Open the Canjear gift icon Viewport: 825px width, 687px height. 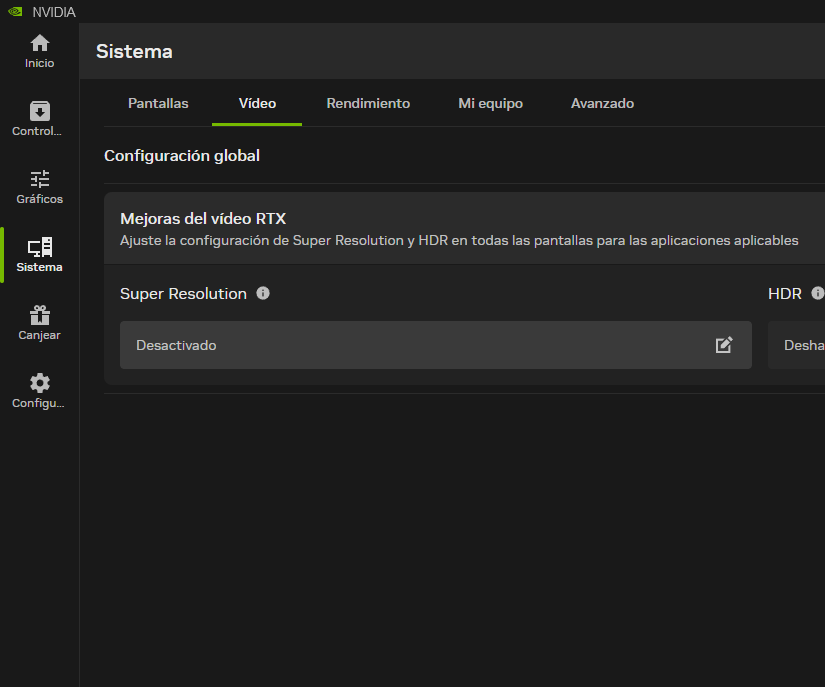point(39,315)
